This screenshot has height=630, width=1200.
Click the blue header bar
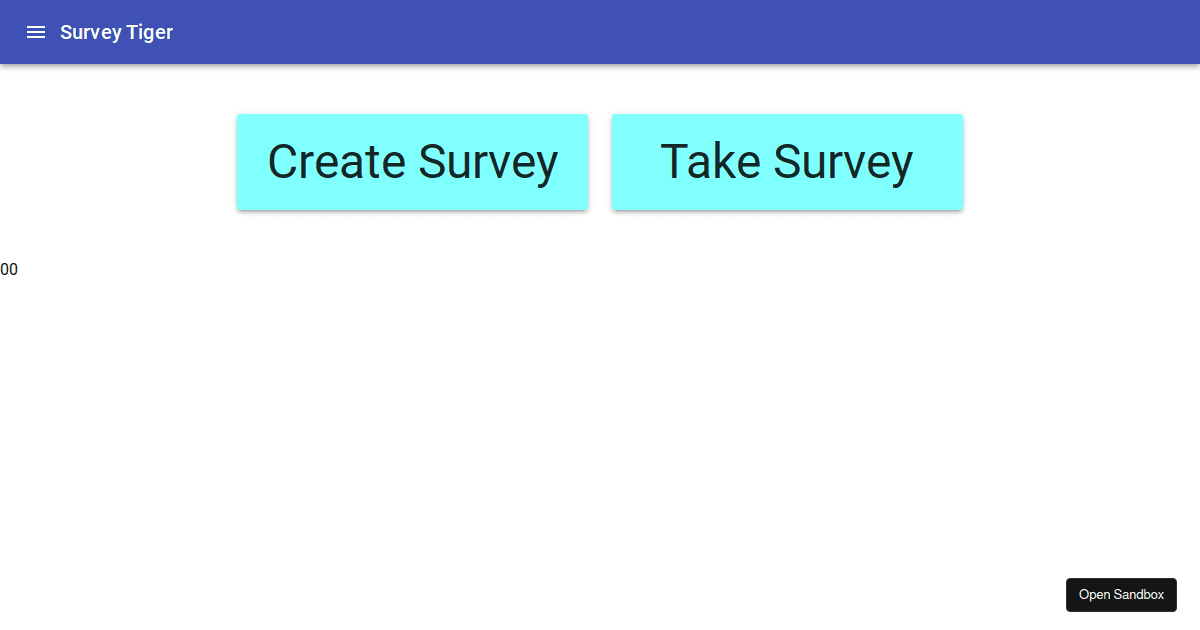(x=600, y=32)
